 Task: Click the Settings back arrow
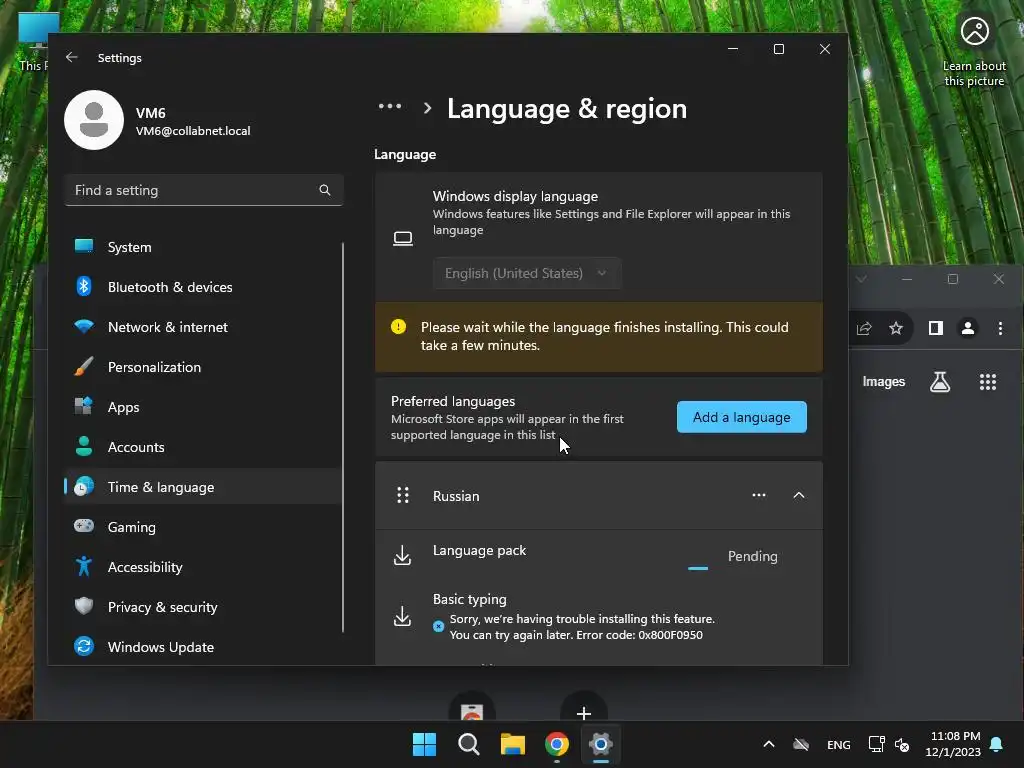pos(72,57)
